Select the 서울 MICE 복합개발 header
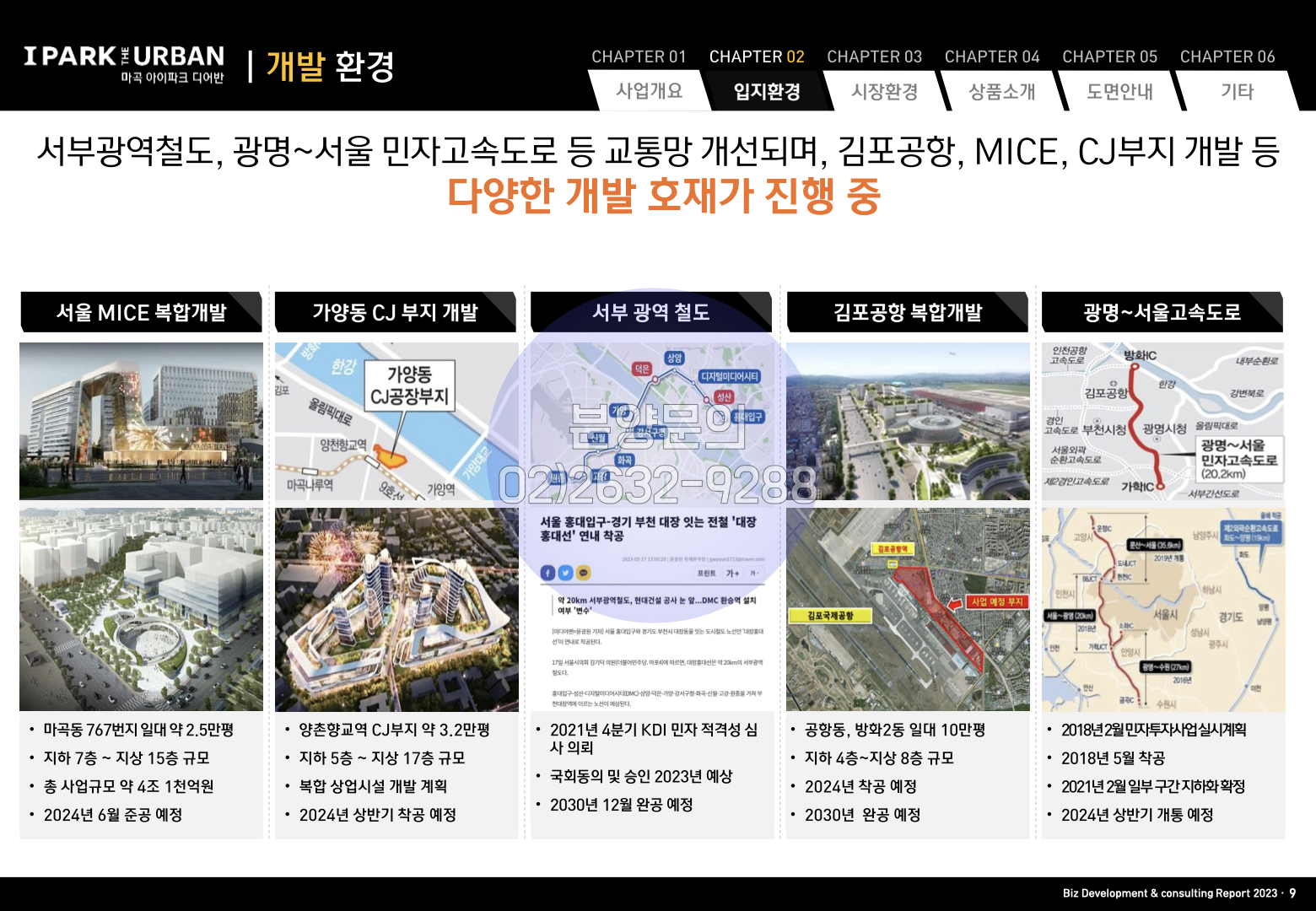The image size is (1316, 911). [x=141, y=312]
